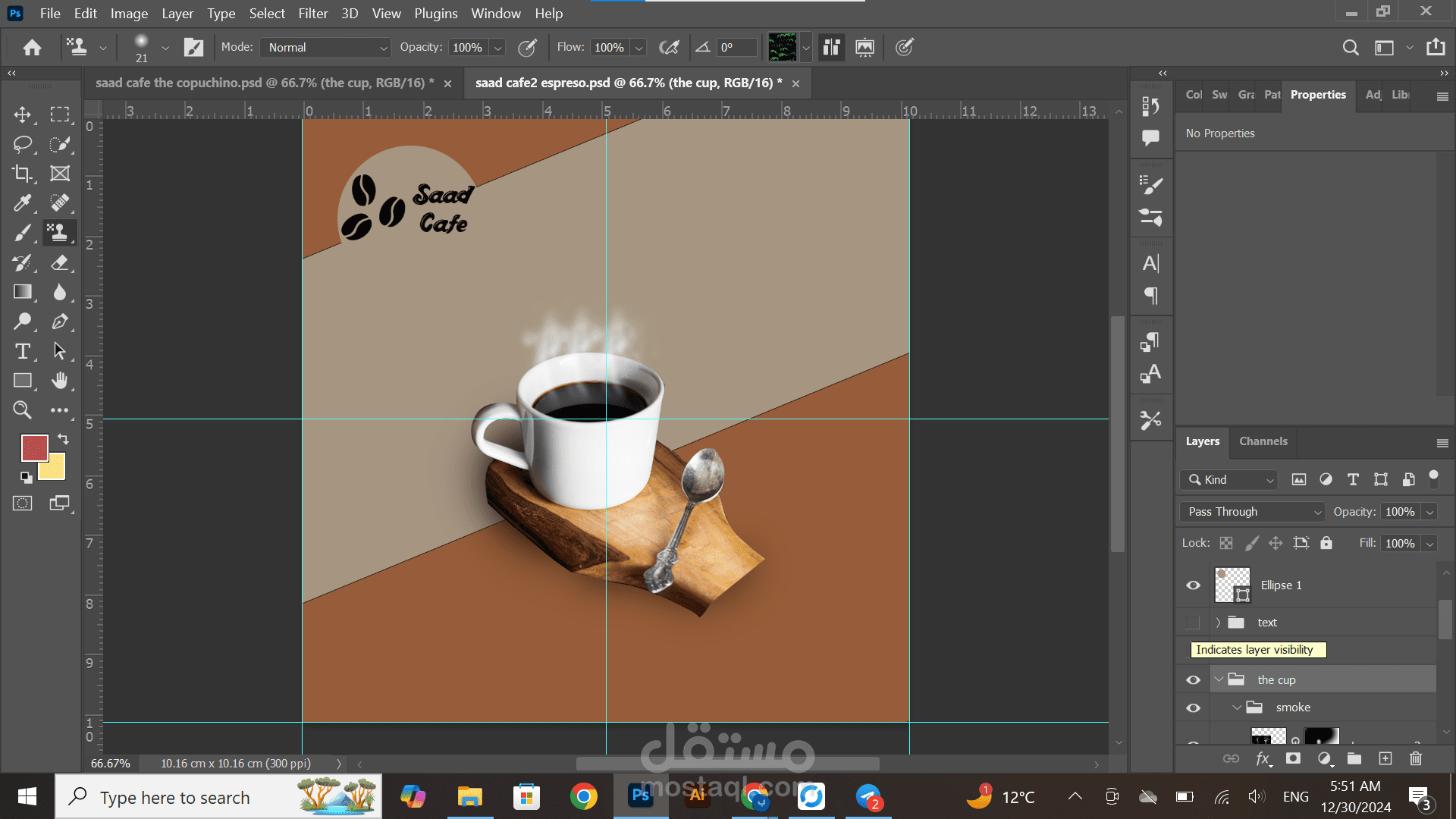The image size is (1456, 819).
Task: Show the hidden text group
Action: 1193,623
